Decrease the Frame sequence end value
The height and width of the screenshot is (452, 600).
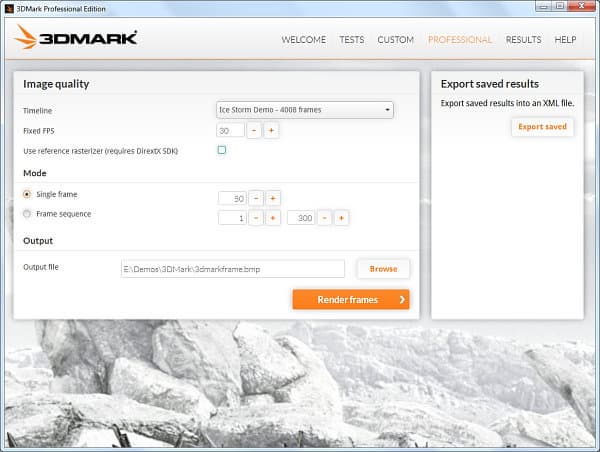[324, 218]
